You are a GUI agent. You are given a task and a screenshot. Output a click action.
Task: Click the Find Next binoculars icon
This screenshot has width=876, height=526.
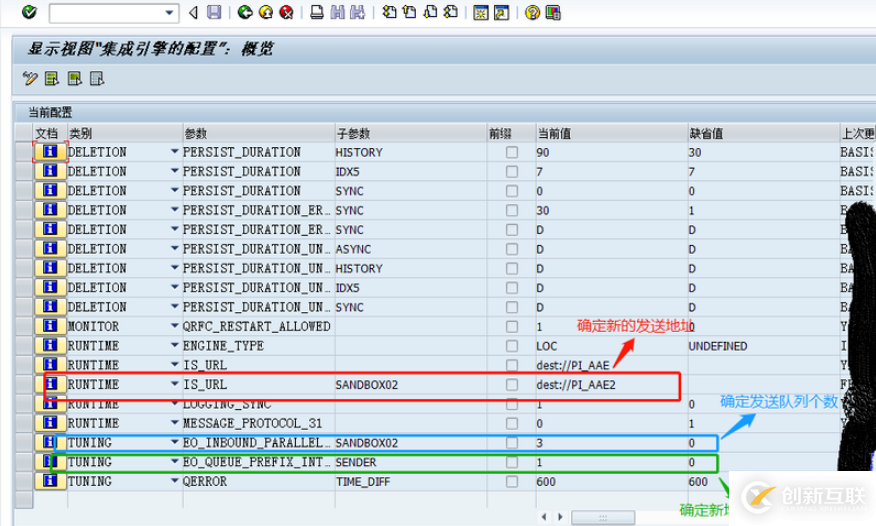(x=358, y=12)
